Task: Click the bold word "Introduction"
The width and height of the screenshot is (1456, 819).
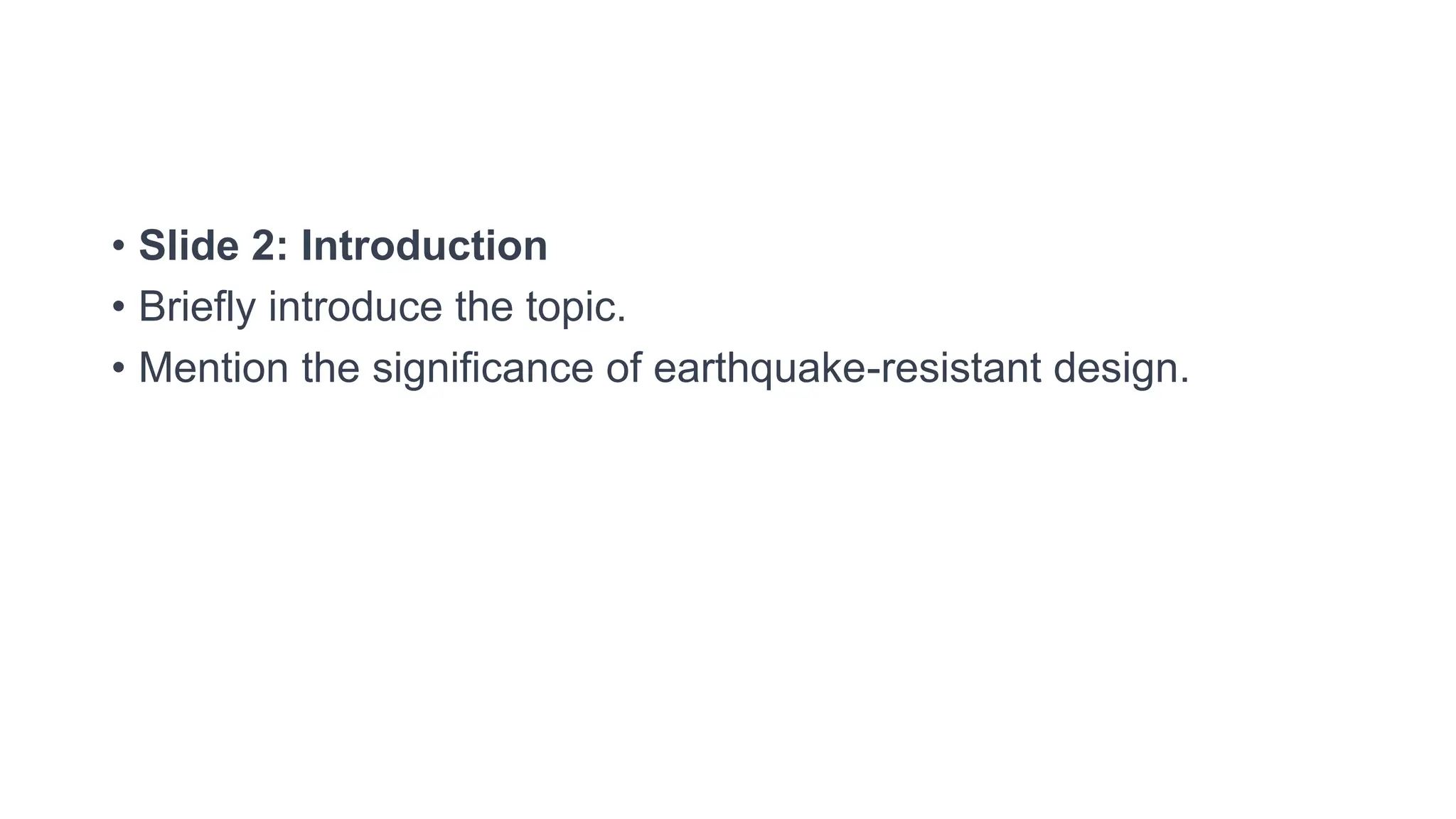Action: pos(424,246)
